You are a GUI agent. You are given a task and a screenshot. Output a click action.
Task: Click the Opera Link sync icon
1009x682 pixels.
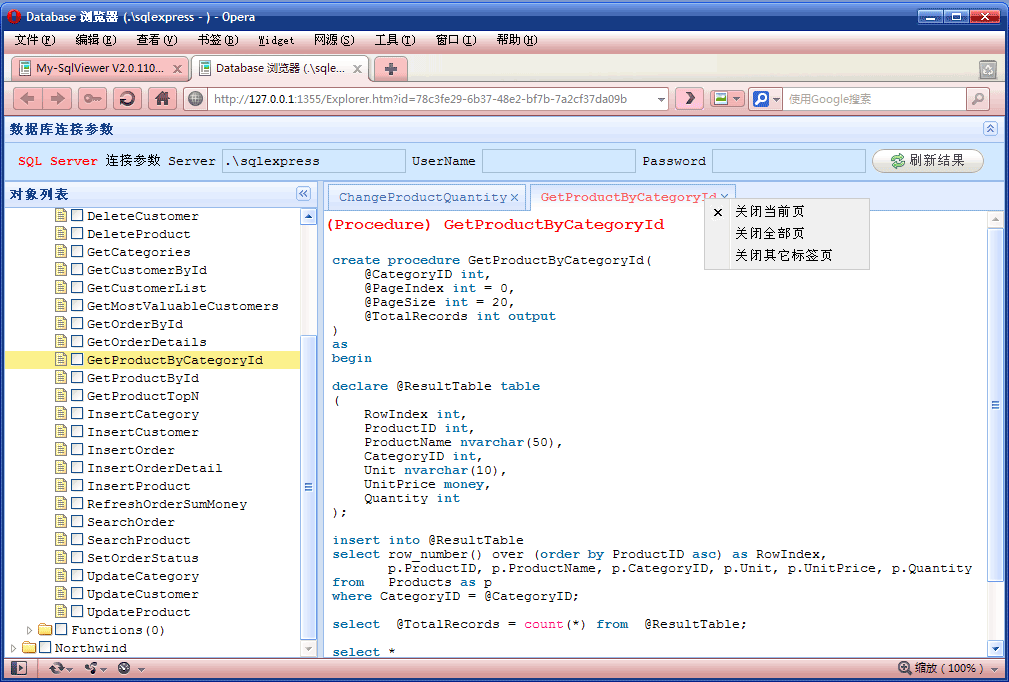click(x=57, y=668)
